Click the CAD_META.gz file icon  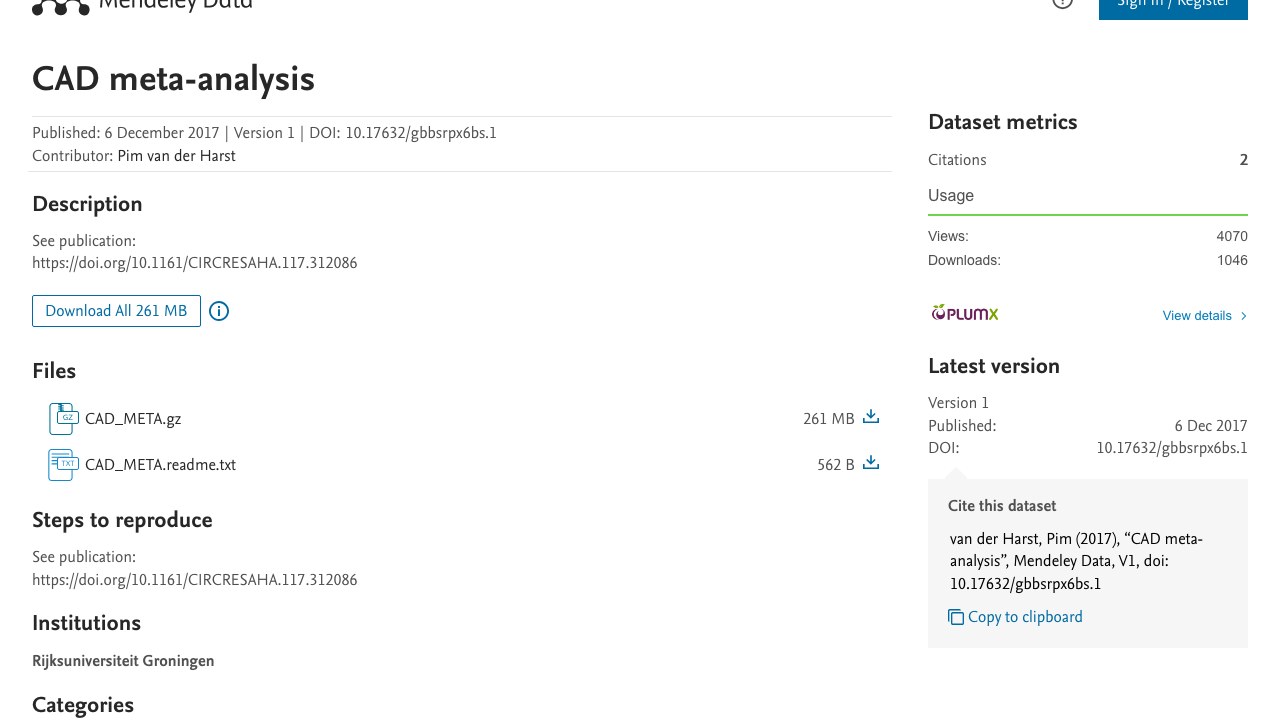point(63,419)
